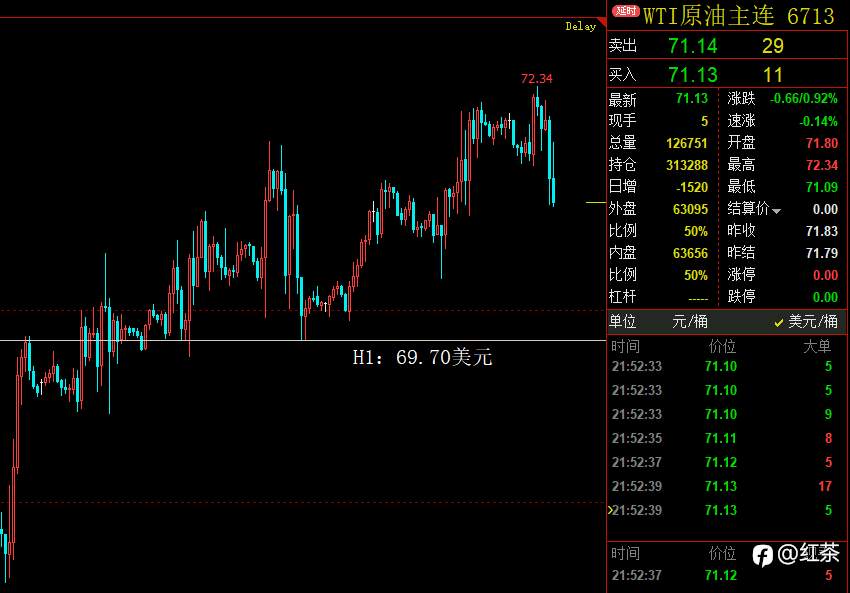Click the 买入 bid price 71.13
The height and width of the screenshot is (593, 850).
point(692,75)
